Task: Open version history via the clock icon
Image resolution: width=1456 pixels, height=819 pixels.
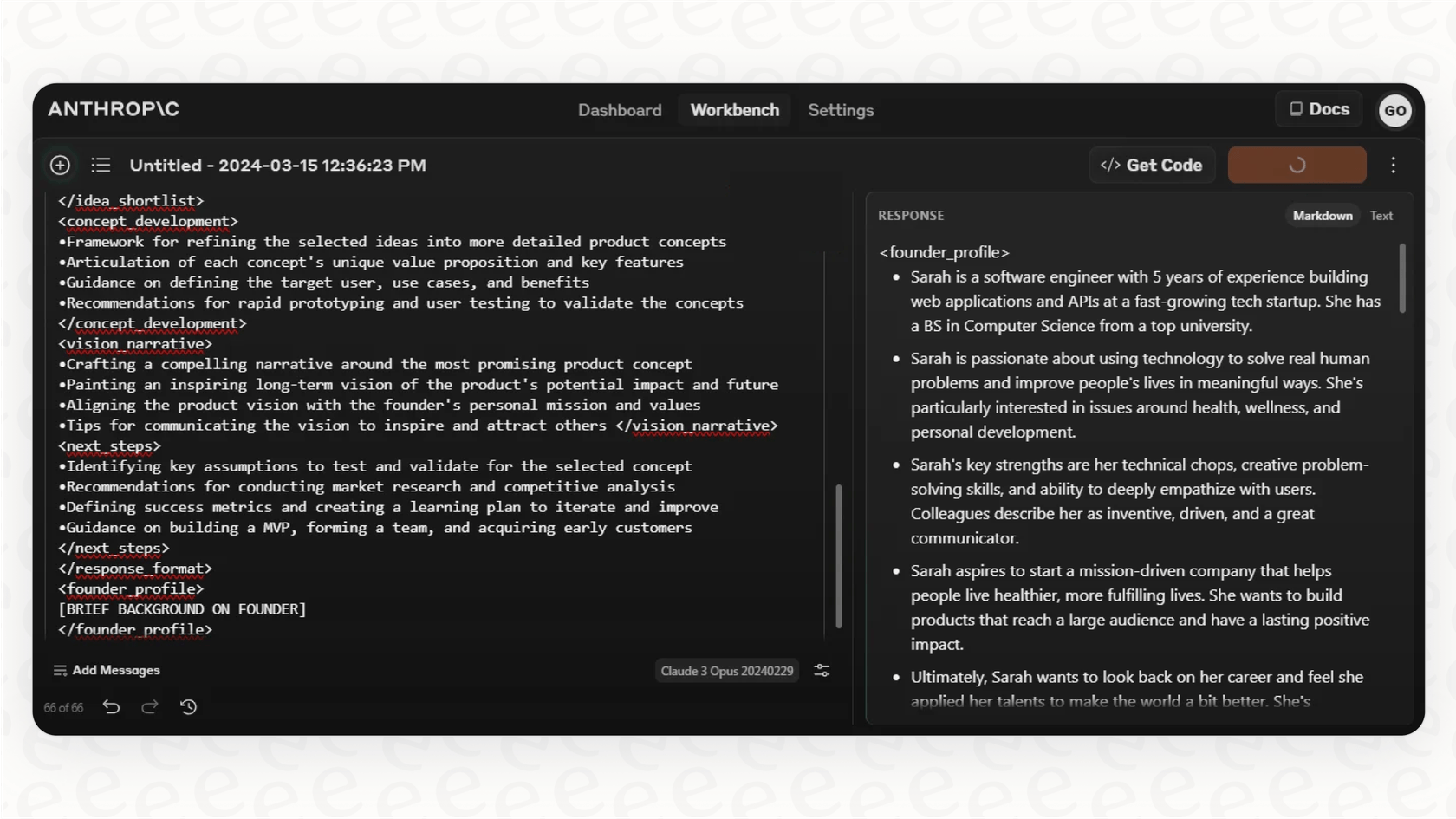Action: (188, 707)
